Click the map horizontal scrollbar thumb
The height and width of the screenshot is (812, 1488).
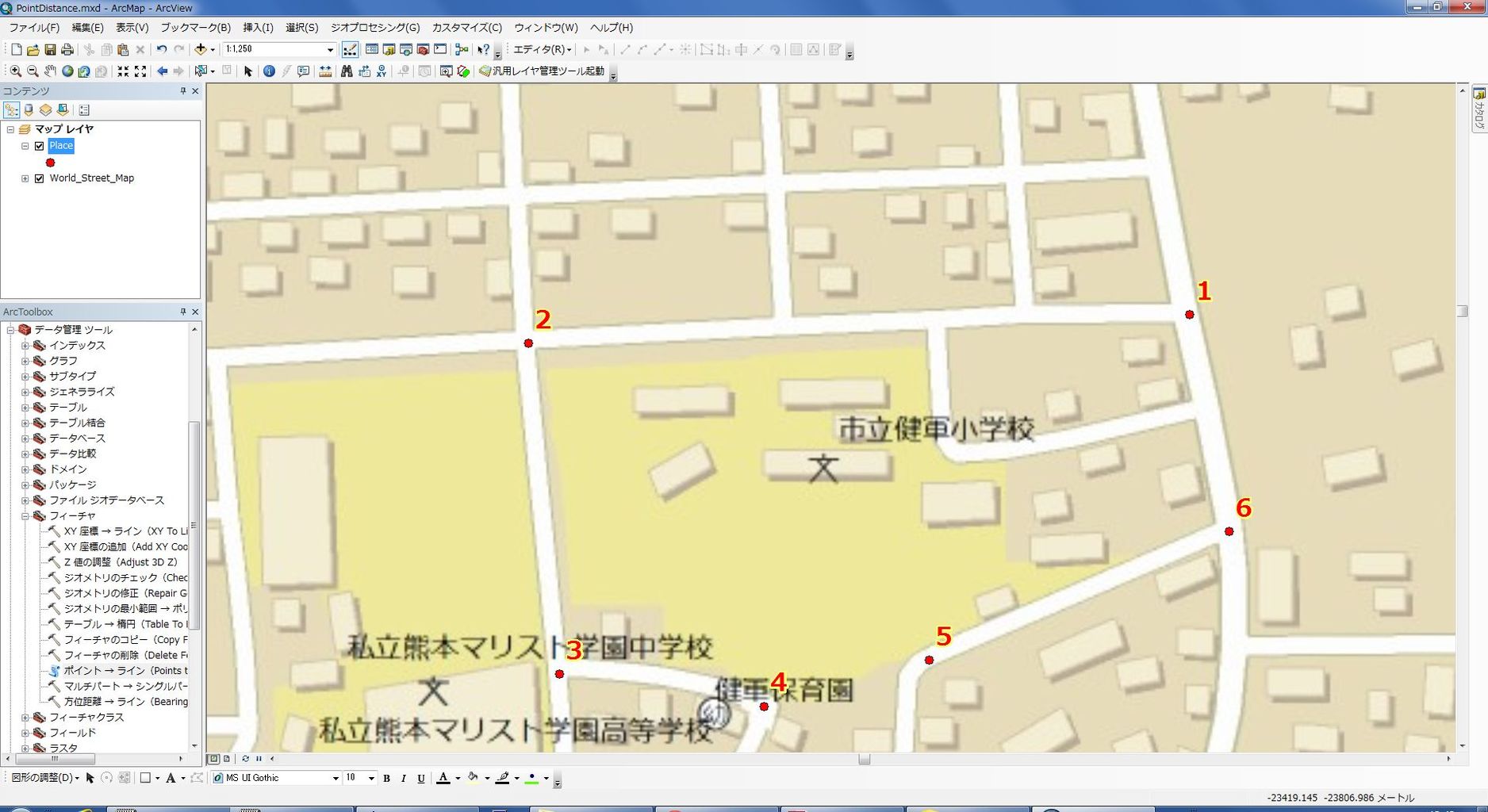(865, 759)
